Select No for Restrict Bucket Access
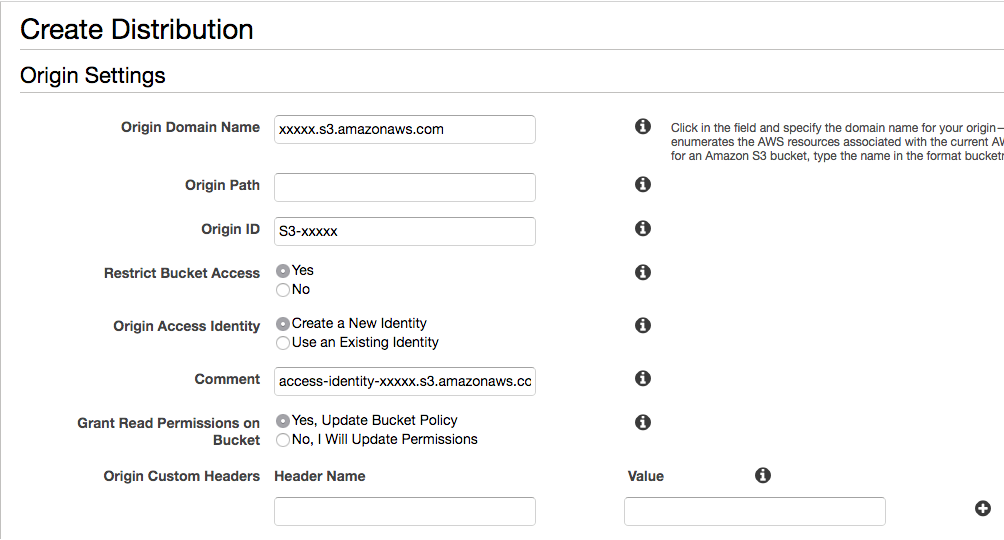 click(283, 290)
